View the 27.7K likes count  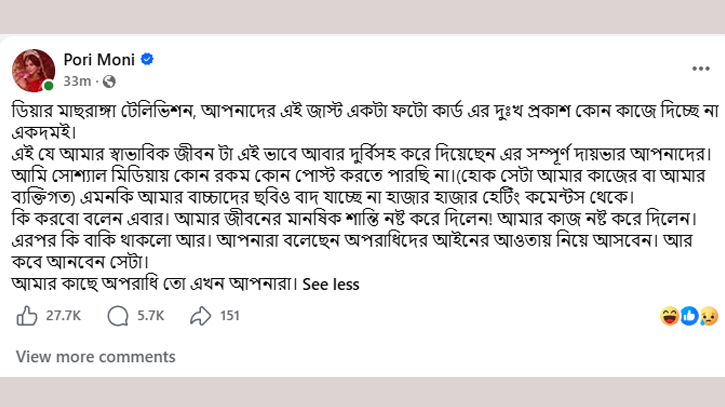click(63, 316)
